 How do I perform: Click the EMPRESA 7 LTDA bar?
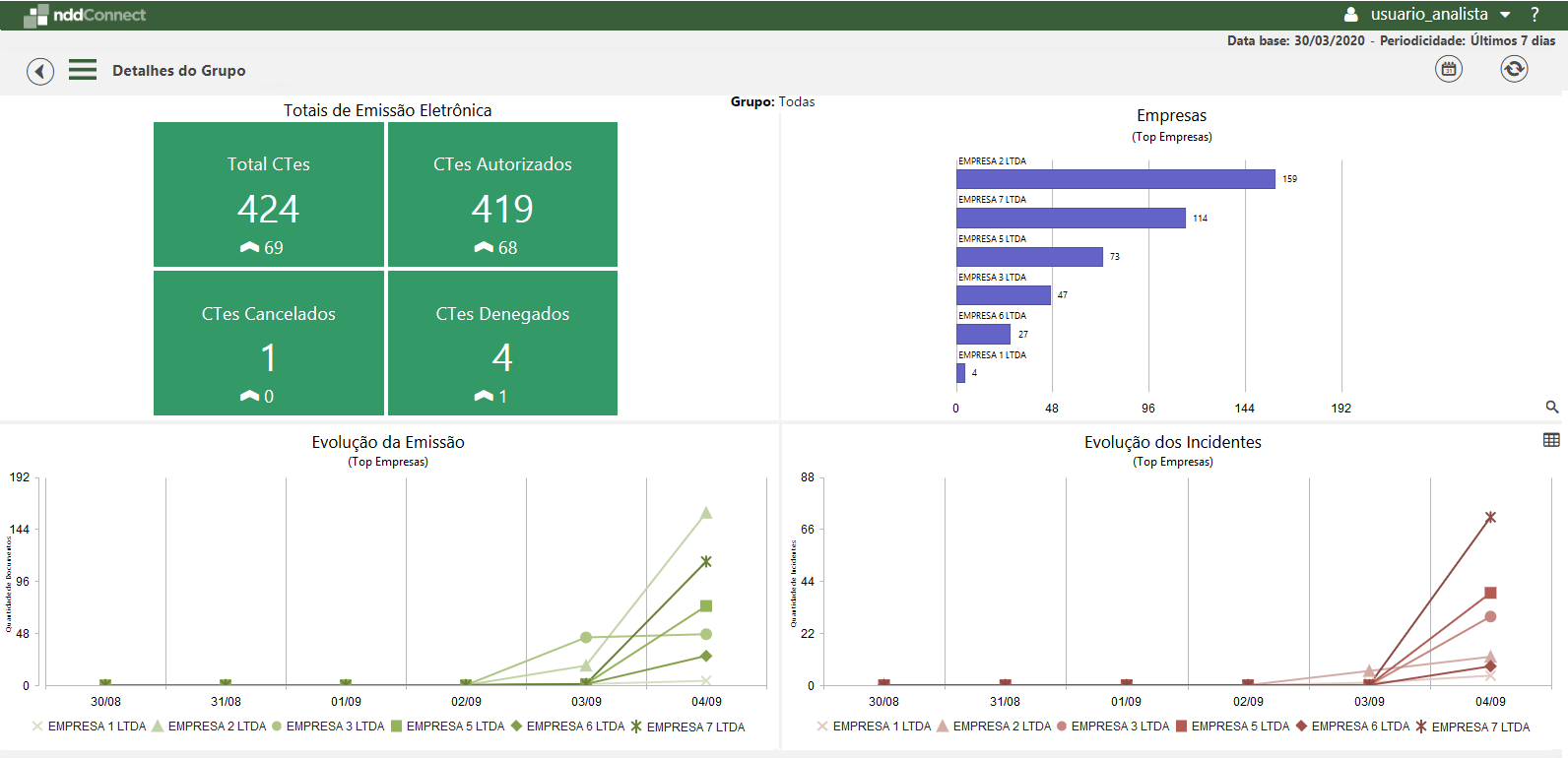click(1071, 219)
